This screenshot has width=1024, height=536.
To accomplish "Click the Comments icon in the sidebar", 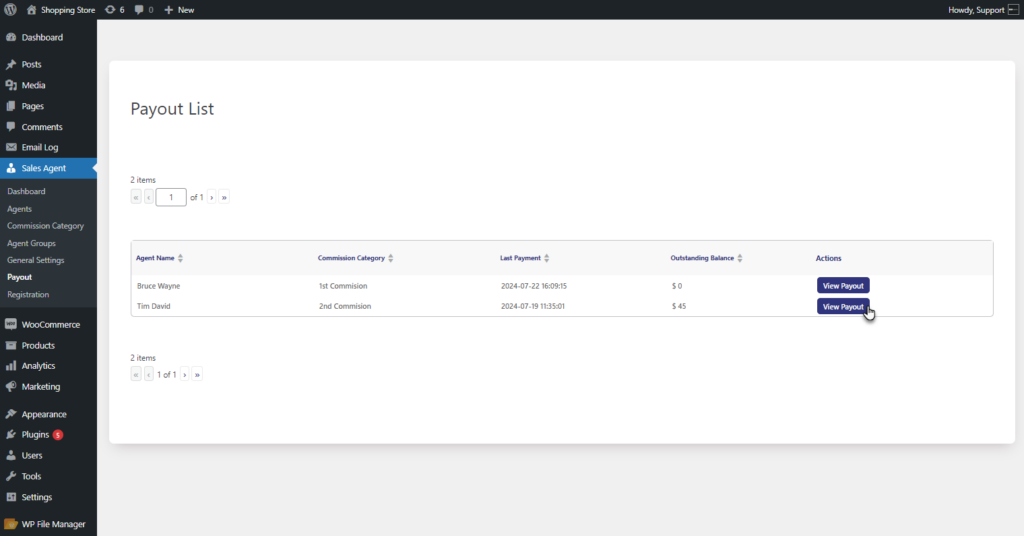I will pos(11,127).
